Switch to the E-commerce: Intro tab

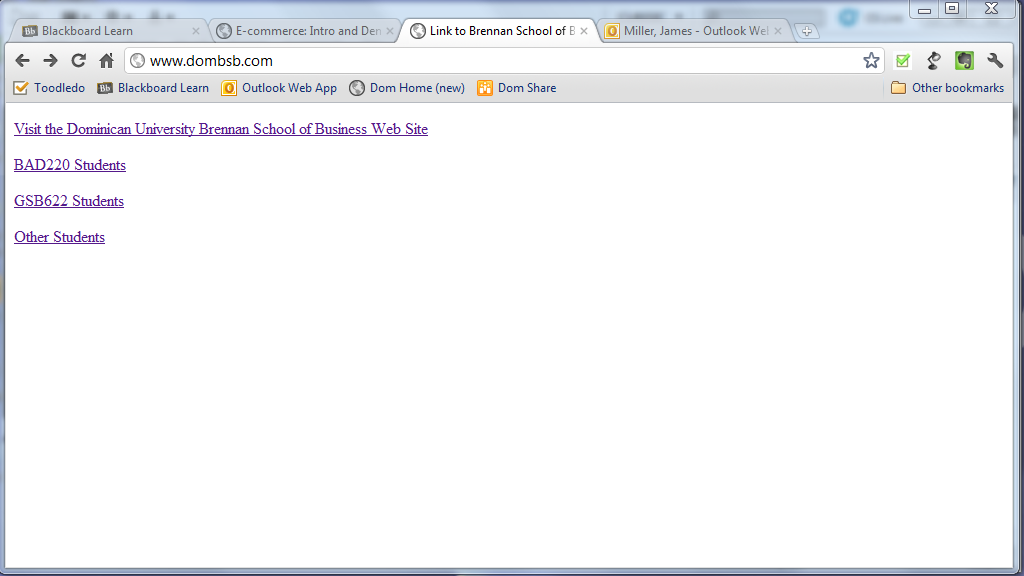coord(300,31)
